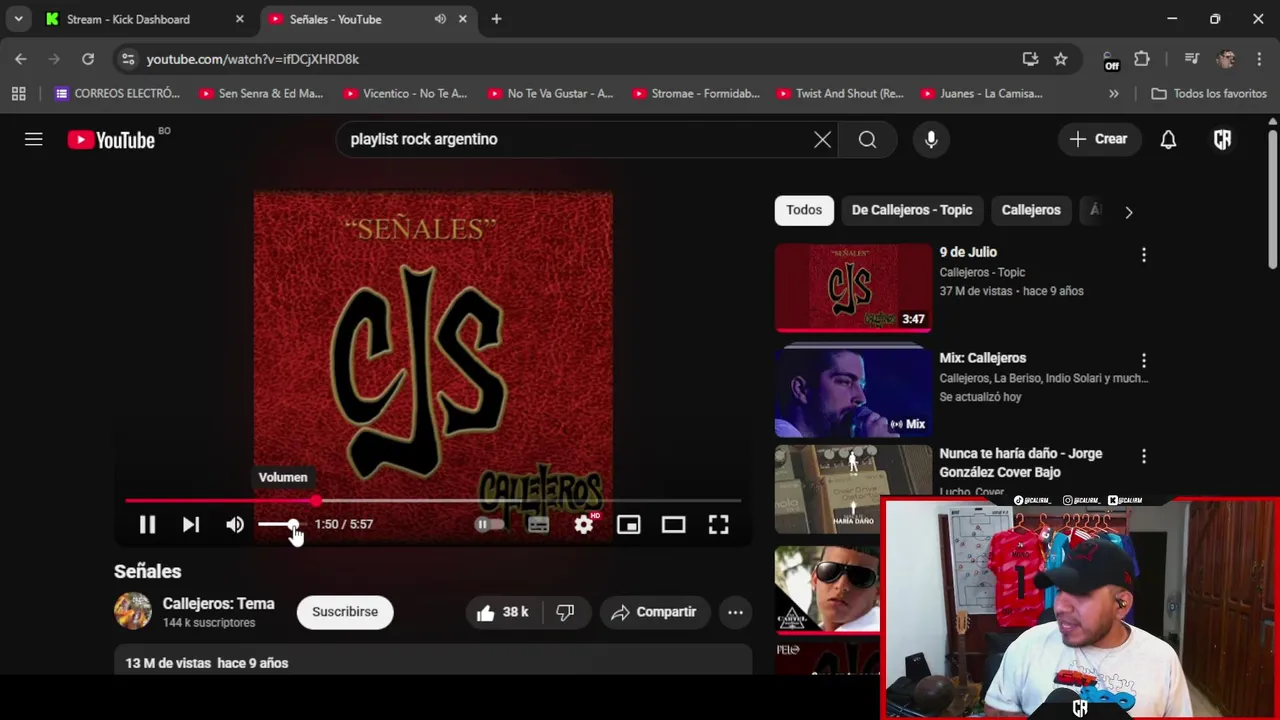Dislike the video
This screenshot has height=720, width=1280.
pos(566,612)
